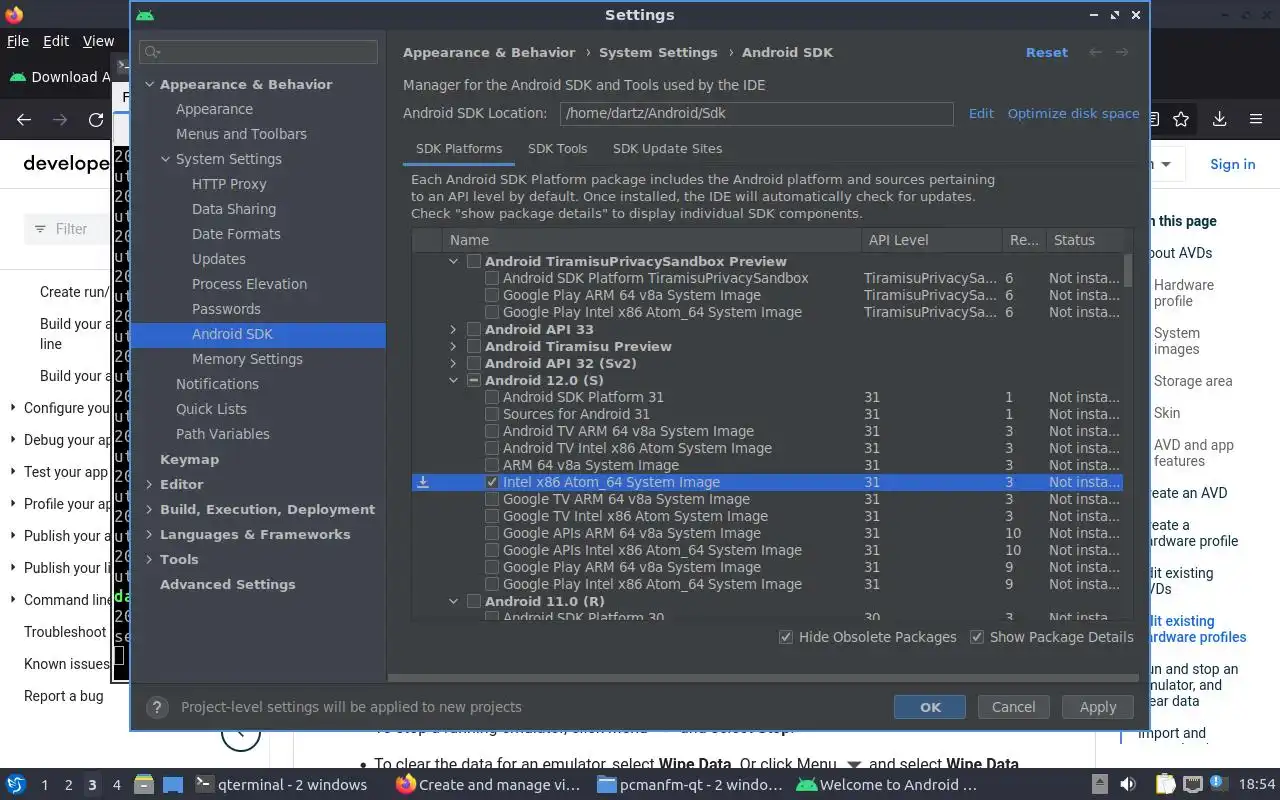Toggle Hide Obsolete Packages checkbox
The image size is (1280, 800).
[786, 637]
